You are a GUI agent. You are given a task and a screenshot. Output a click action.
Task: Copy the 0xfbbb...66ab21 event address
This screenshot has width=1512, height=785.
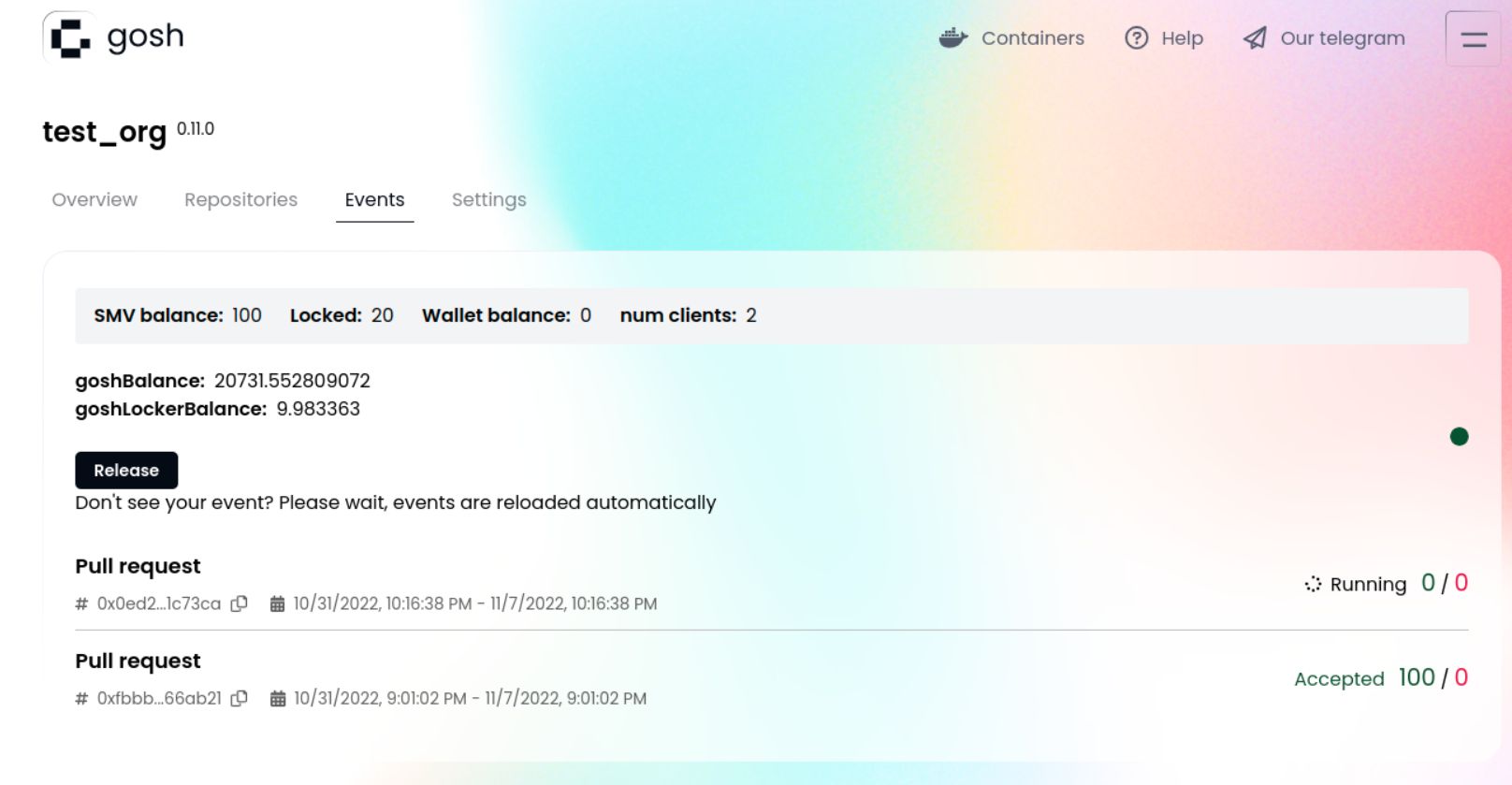coord(240,698)
